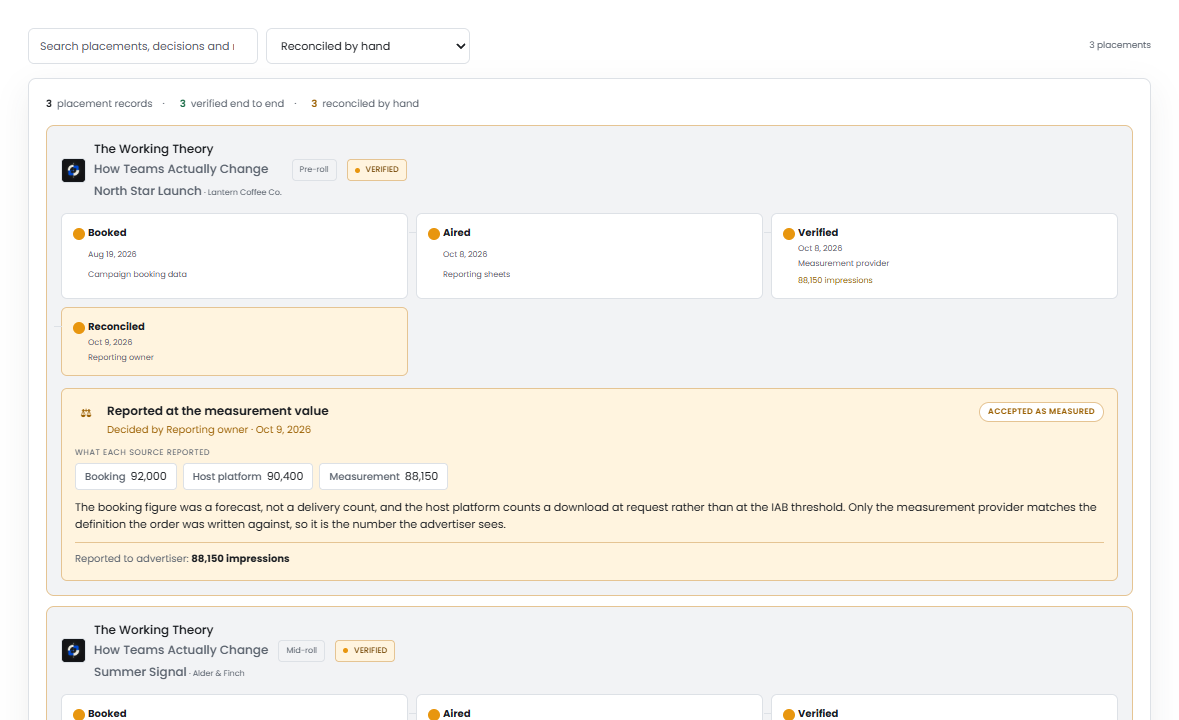The height and width of the screenshot is (720, 1179).
Task: Click the orange dot on the Reconciled stage
Action: (x=78, y=328)
